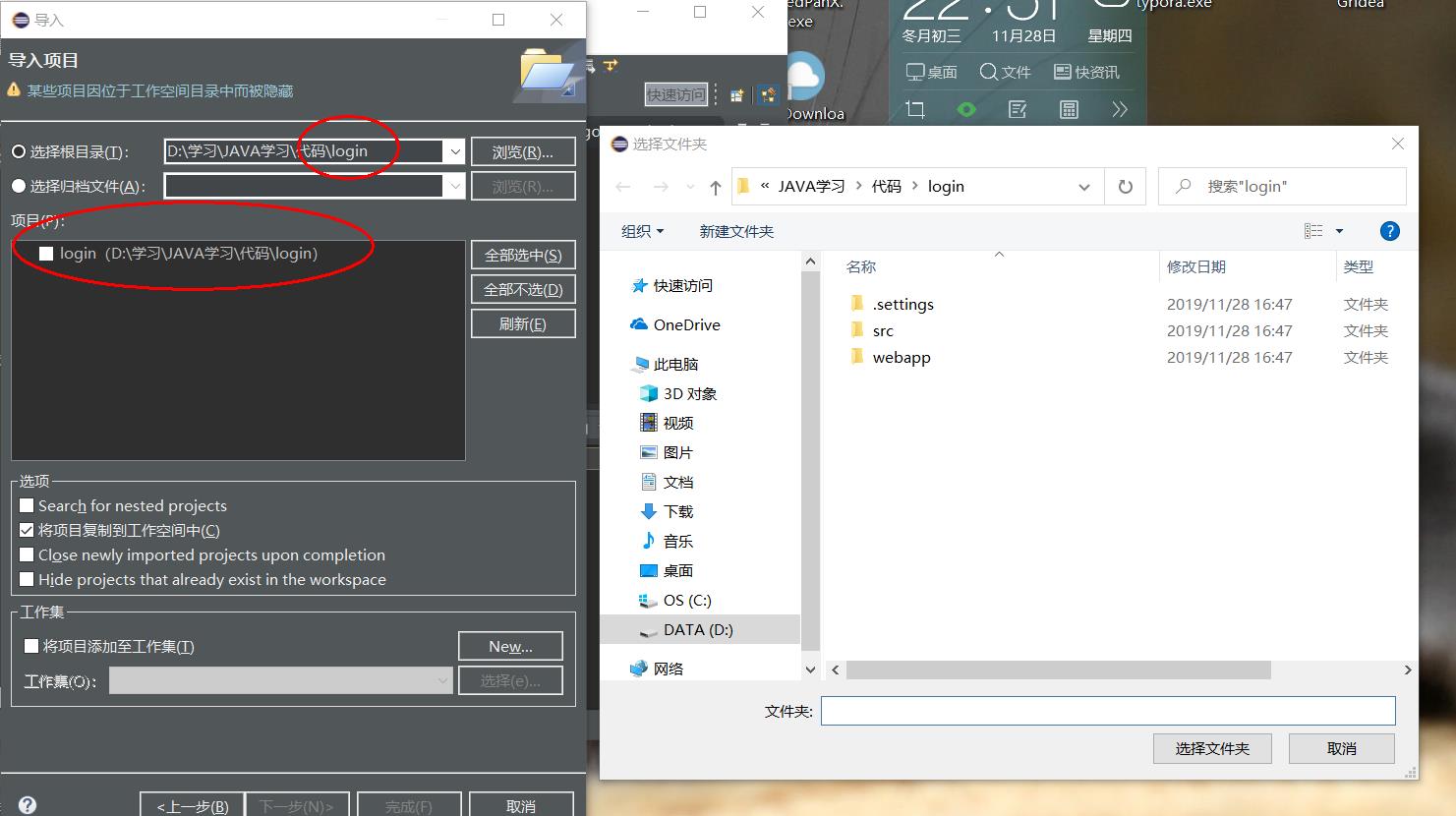Go back with the previous step button
The image size is (1456, 816).
point(192,805)
